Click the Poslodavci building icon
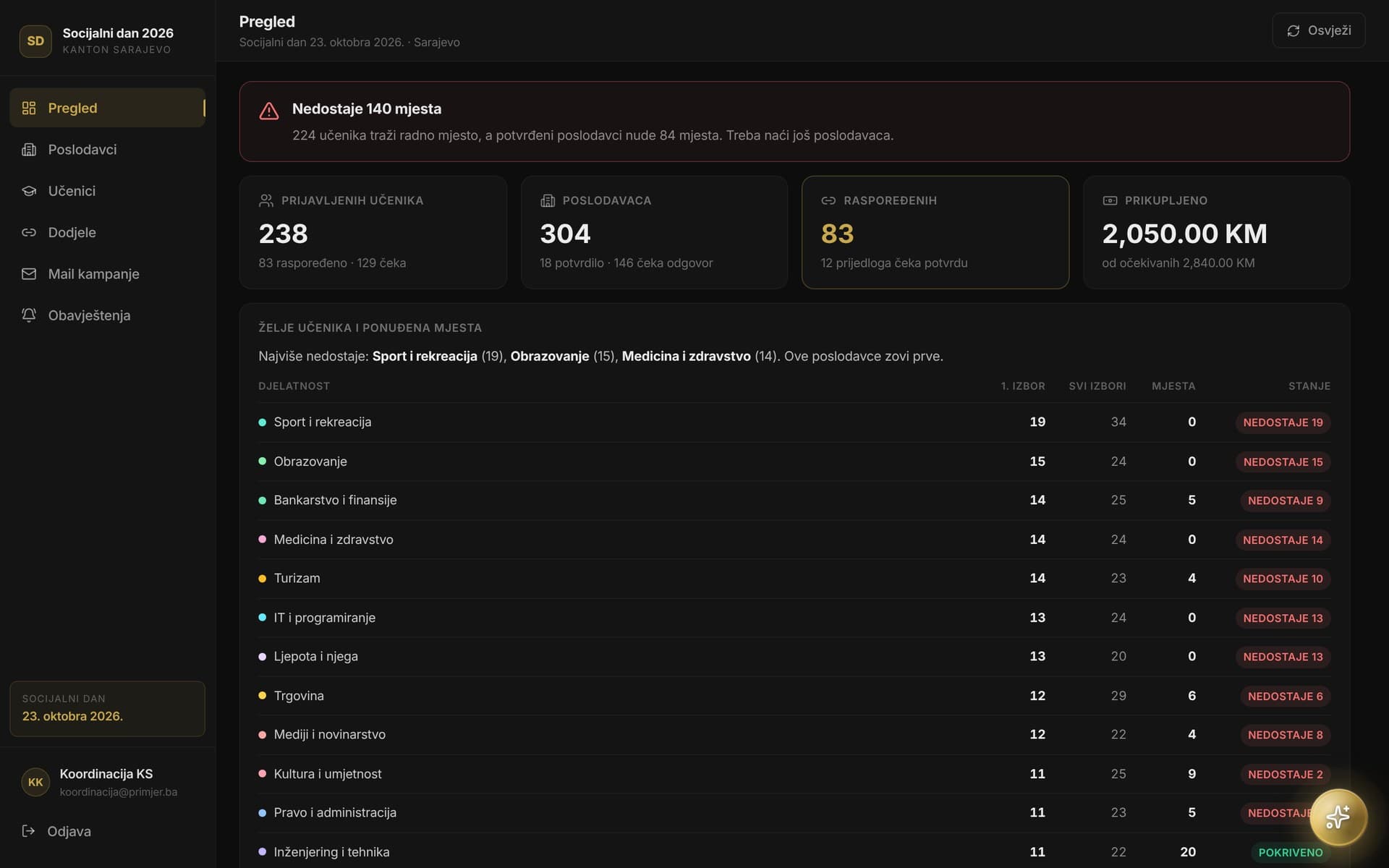The image size is (1389, 868). click(x=29, y=150)
